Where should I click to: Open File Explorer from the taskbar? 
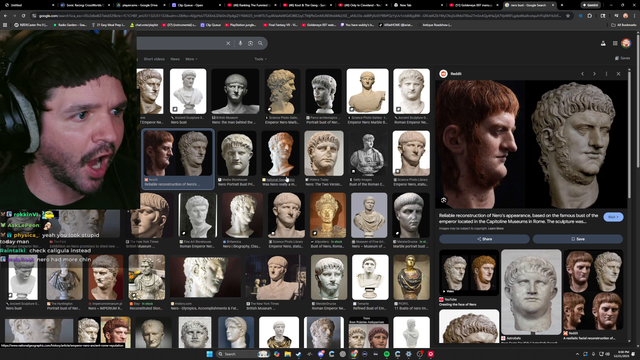[288, 354]
